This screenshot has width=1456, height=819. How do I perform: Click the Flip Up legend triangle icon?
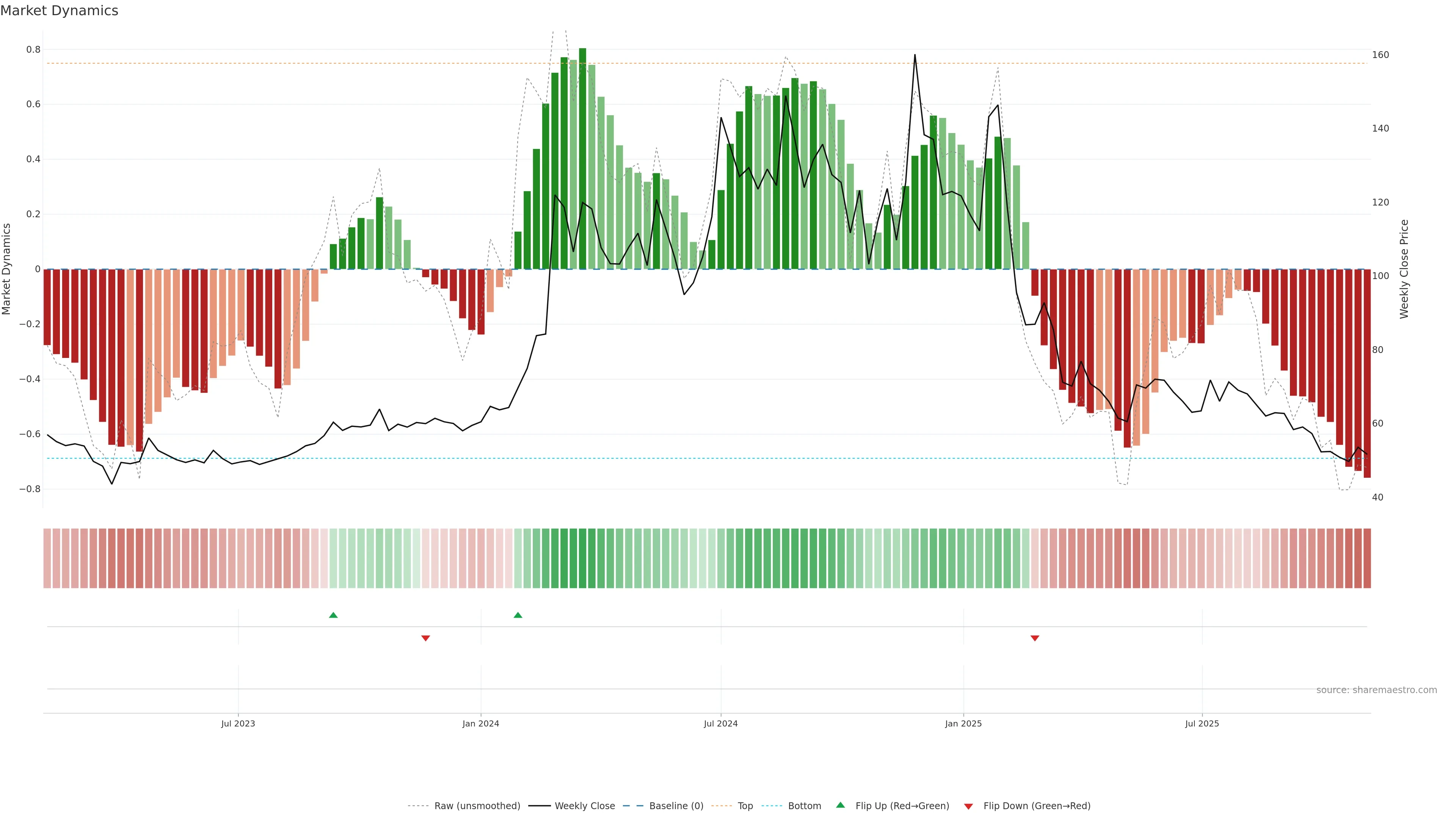(841, 805)
